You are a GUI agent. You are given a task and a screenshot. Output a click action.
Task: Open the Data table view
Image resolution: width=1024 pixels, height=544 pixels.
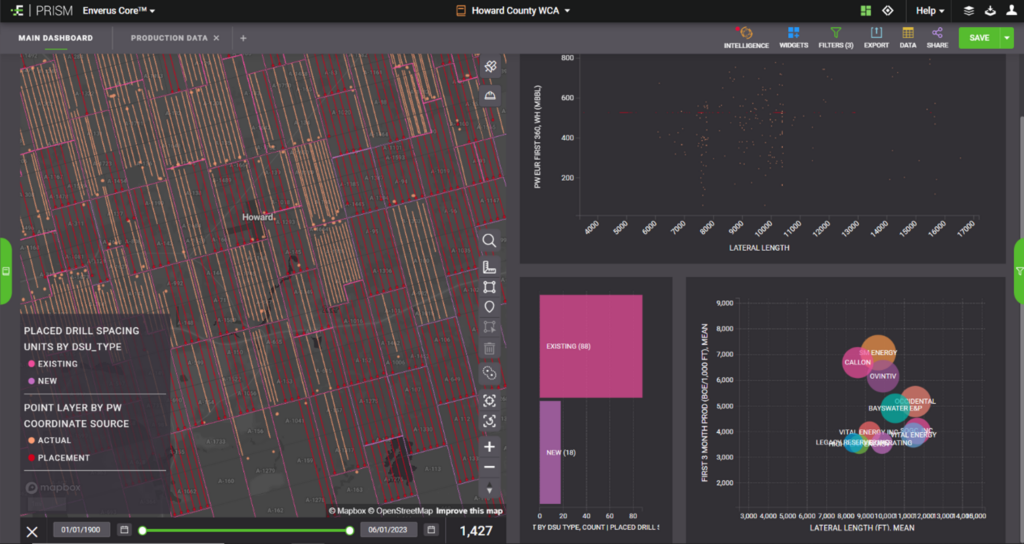click(x=908, y=35)
